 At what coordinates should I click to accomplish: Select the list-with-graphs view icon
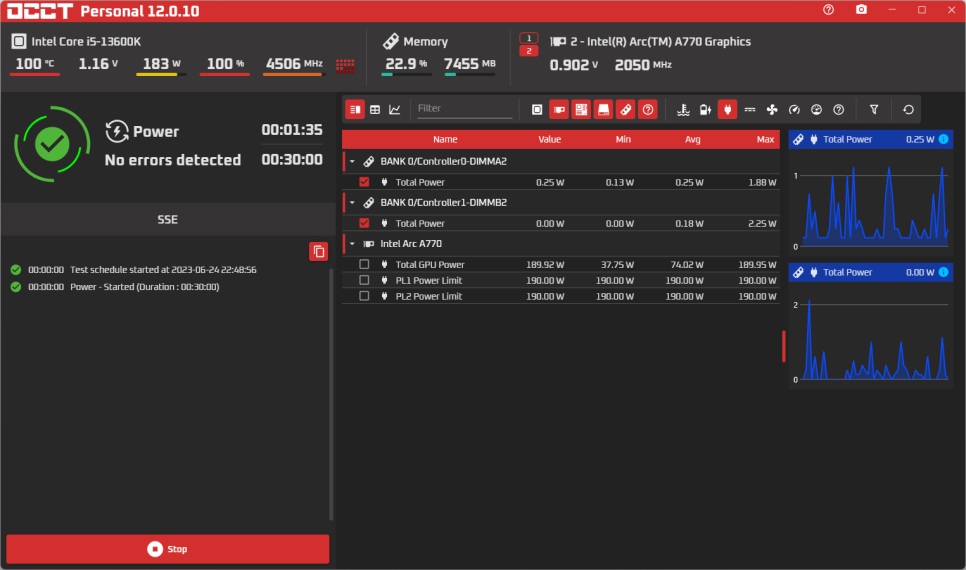click(x=355, y=110)
